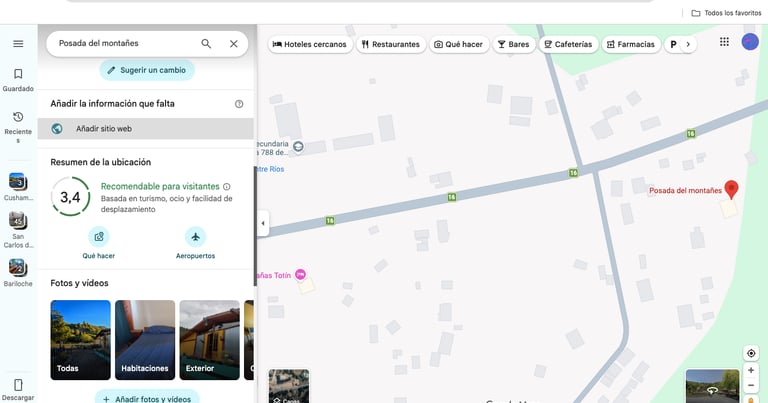Image resolution: width=768 pixels, height=403 pixels.
Task: Open Exterior photos thumbnail
Action: [x=210, y=340]
